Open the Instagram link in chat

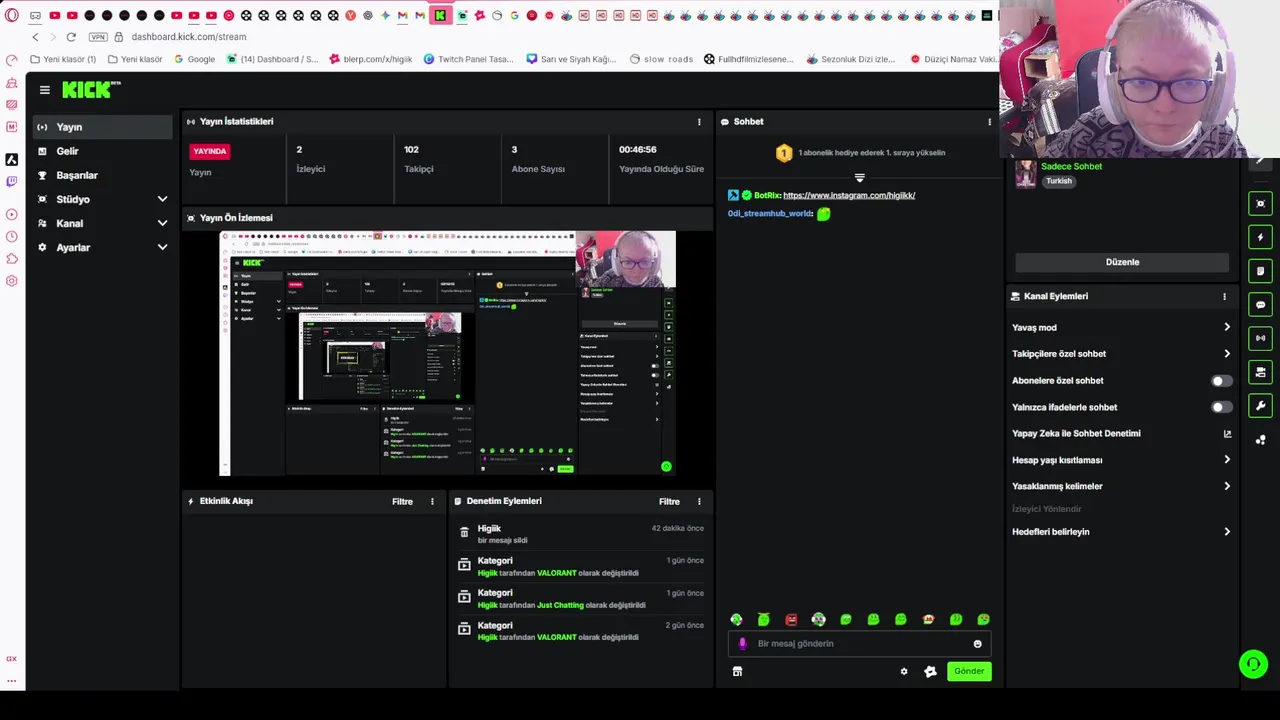[849, 196]
